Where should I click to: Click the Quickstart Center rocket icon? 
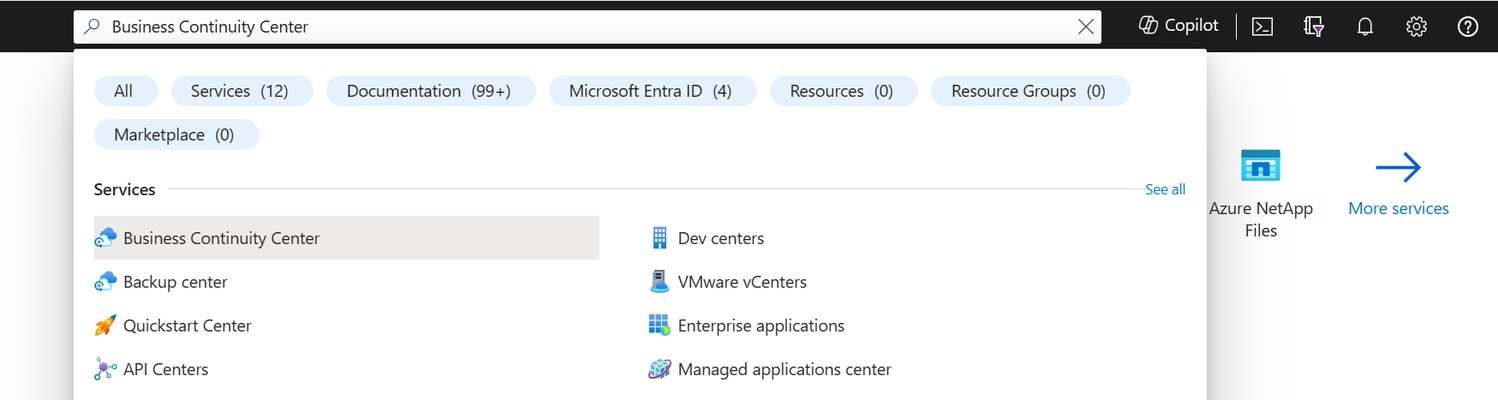(x=106, y=326)
